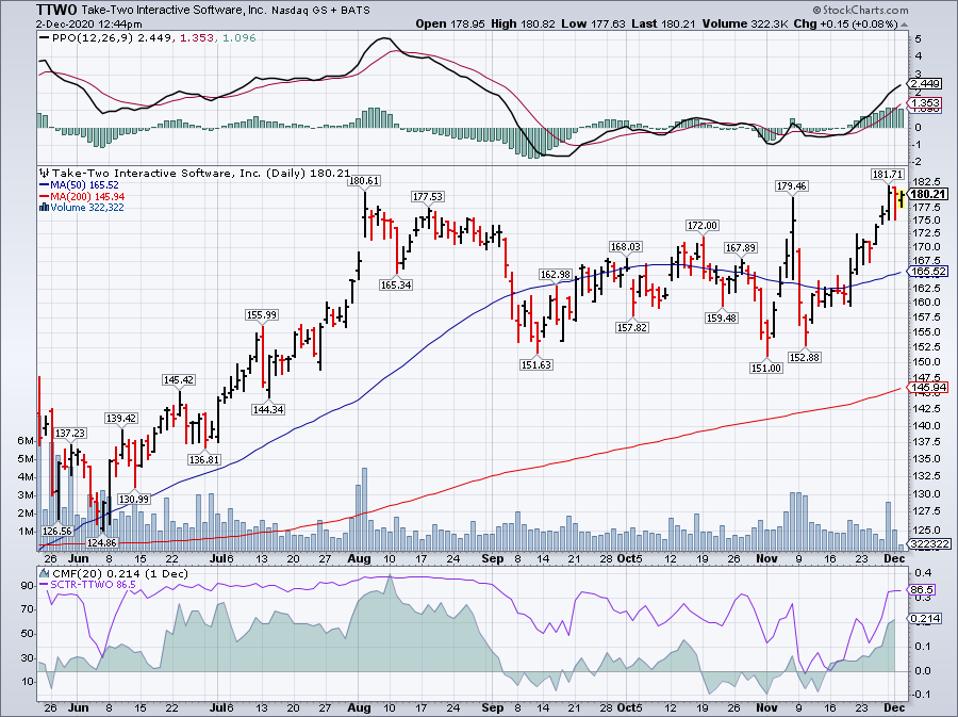Select the 124.86 low price label
Viewport: 958px width, 717px height.
[101, 542]
